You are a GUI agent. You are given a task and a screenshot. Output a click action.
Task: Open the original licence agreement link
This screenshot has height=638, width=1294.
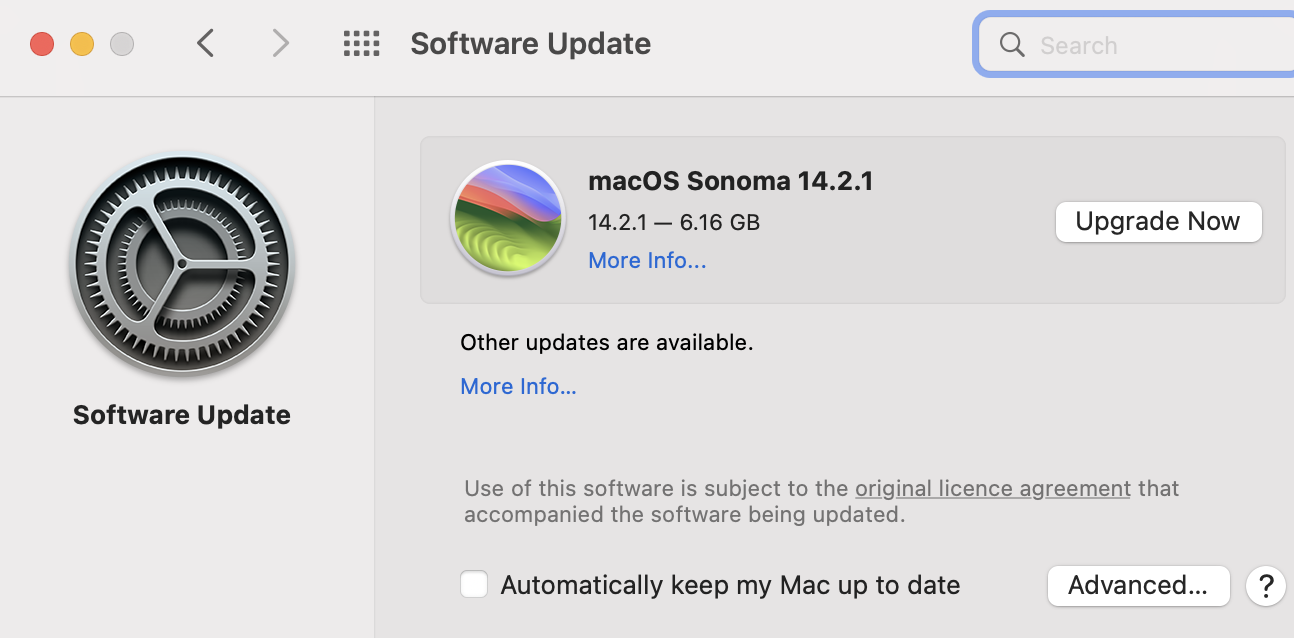point(992,489)
